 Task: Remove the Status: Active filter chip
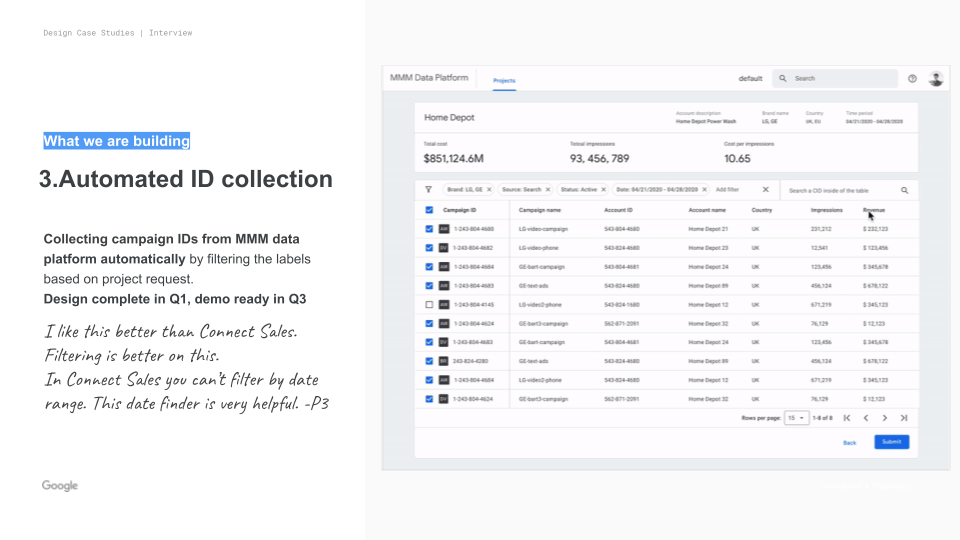604,190
